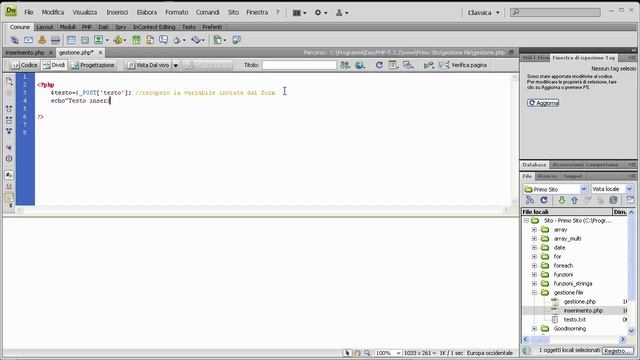Refresh the Files panel list
Image resolution: width=640 pixels, height=360 pixels.
tap(544, 200)
